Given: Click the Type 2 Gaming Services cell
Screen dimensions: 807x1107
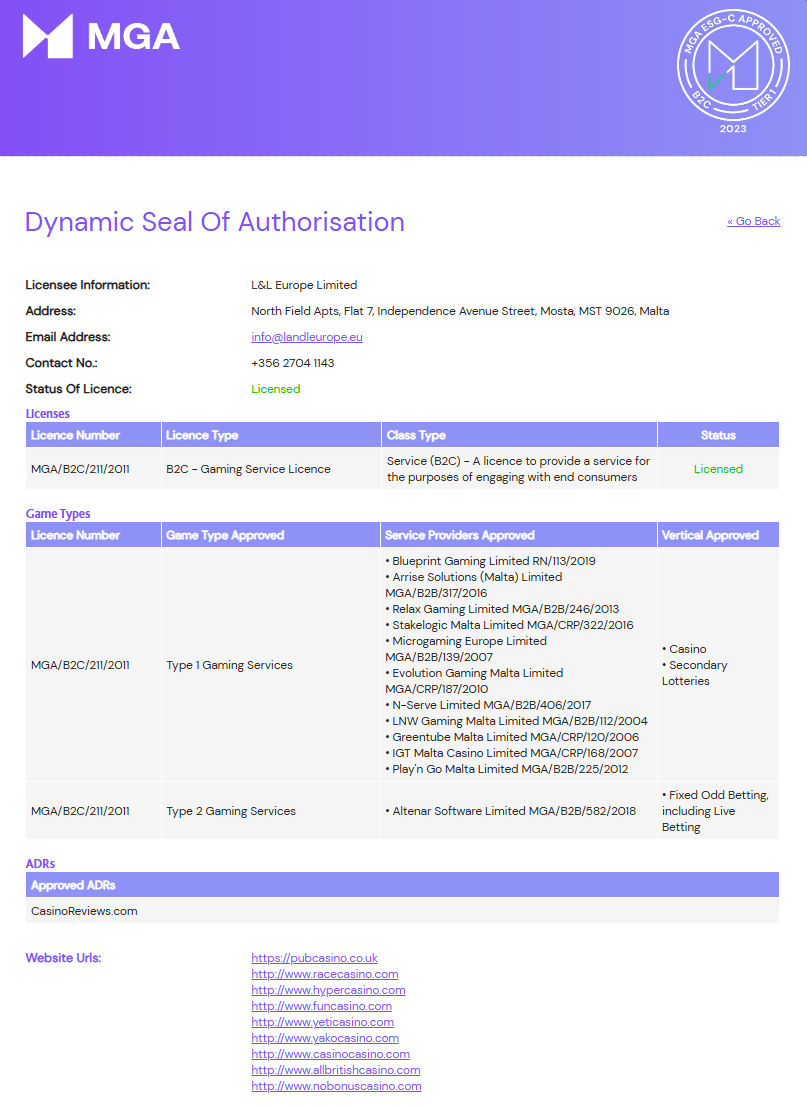Looking at the screenshot, I should click(x=231, y=811).
